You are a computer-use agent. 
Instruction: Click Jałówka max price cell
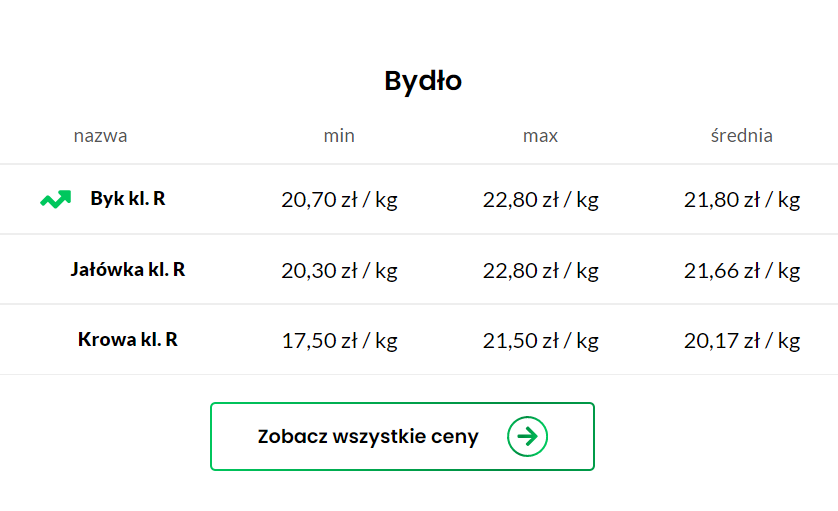540,270
